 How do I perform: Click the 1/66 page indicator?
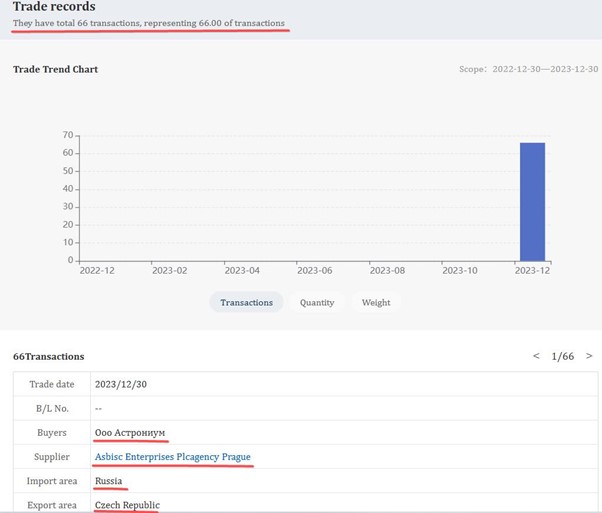tap(563, 356)
